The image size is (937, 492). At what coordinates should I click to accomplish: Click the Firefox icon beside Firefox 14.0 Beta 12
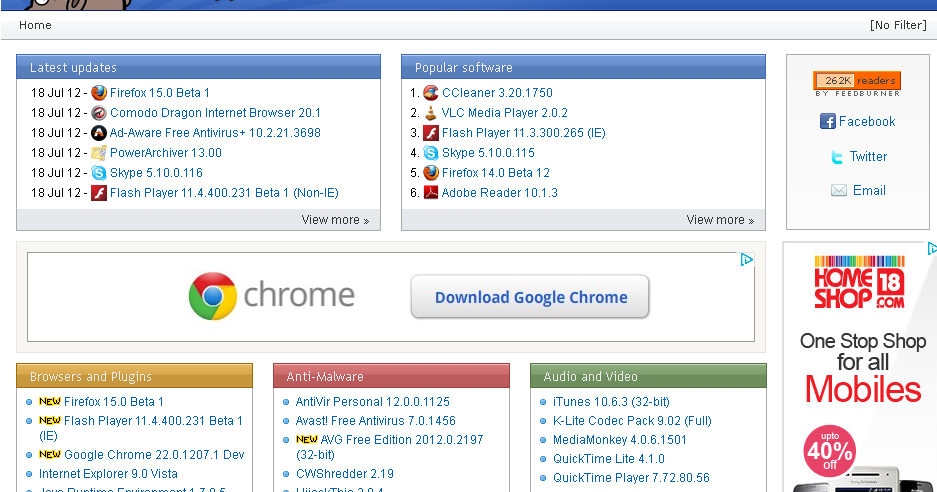(431, 173)
